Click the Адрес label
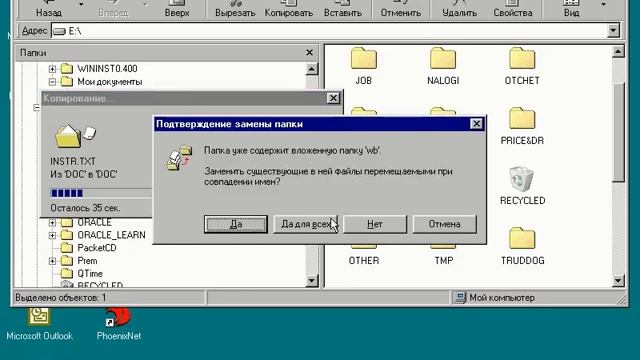Viewport: 640px width, 360px height. click(34, 31)
